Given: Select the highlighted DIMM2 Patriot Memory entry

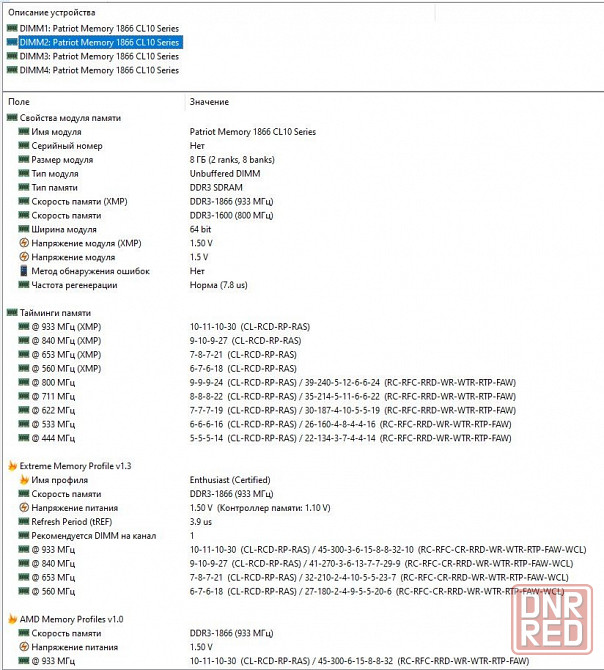Looking at the screenshot, I should [101, 42].
